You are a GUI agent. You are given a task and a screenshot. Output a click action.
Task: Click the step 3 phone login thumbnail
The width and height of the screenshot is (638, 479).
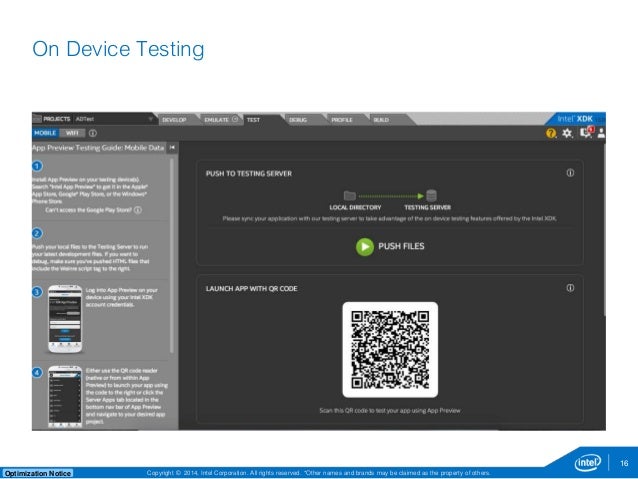[x=65, y=319]
